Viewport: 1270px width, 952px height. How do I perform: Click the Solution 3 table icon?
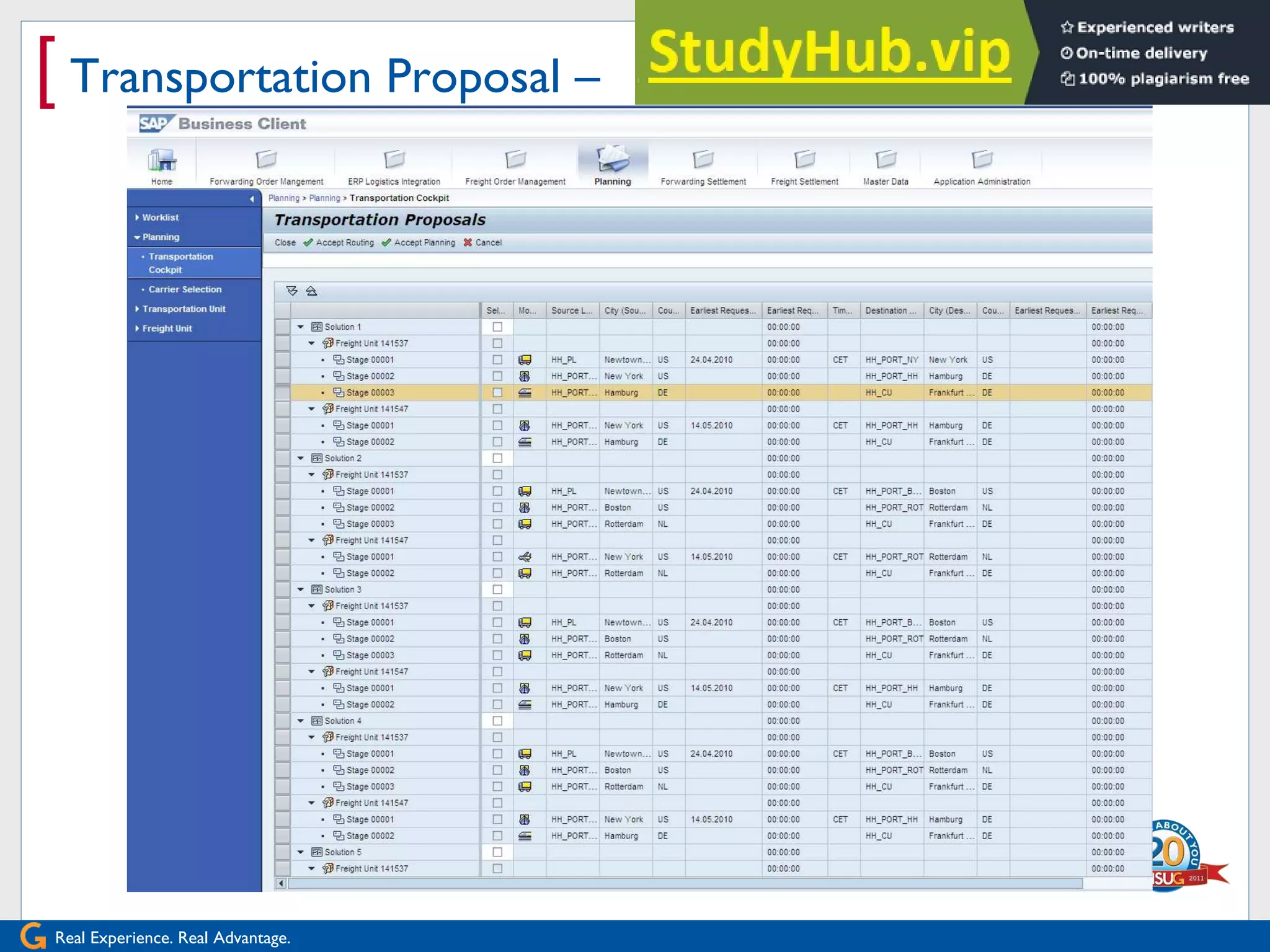pos(317,589)
